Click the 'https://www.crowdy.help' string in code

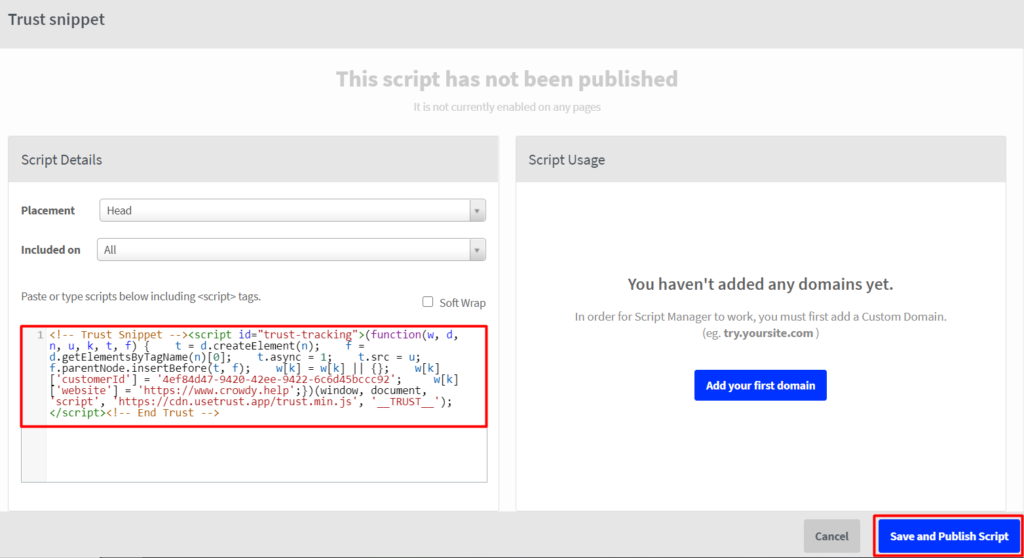click(217, 391)
